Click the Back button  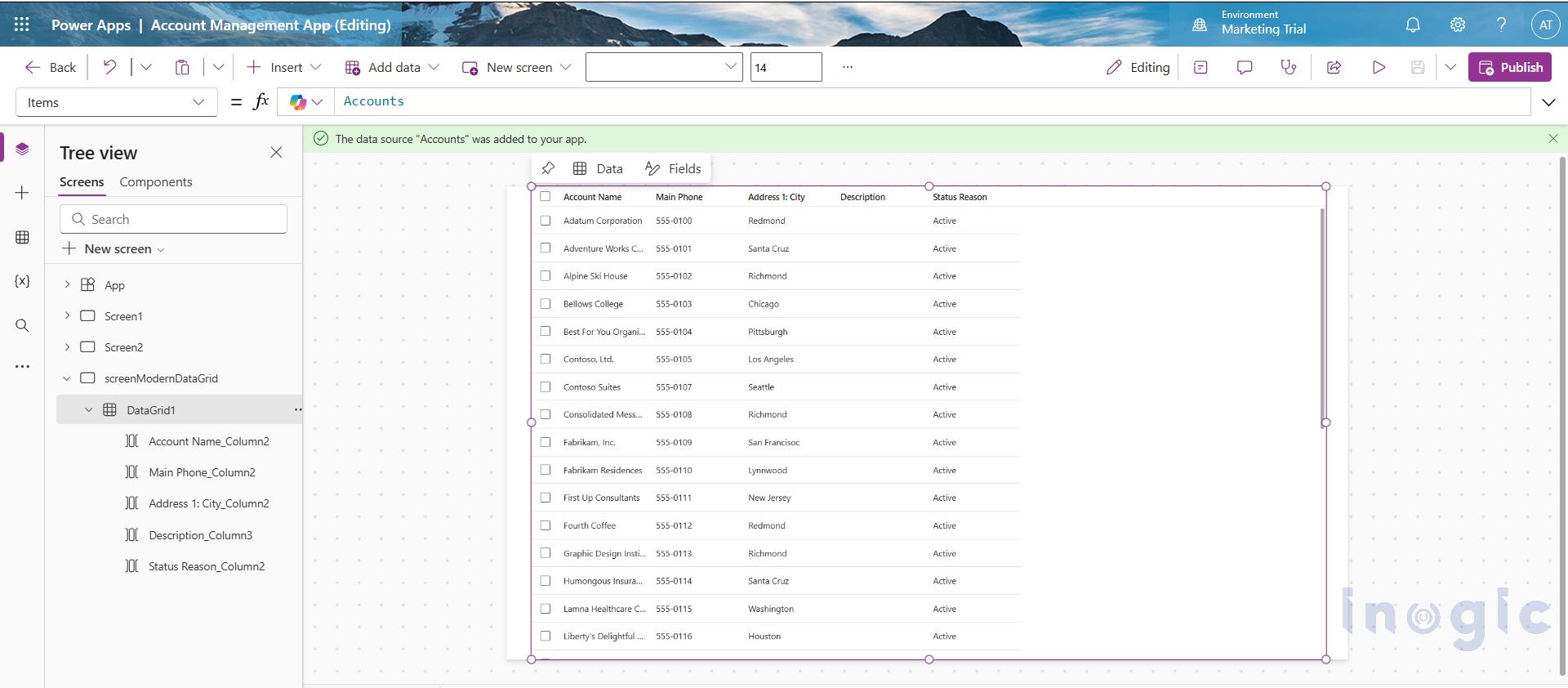[51, 67]
